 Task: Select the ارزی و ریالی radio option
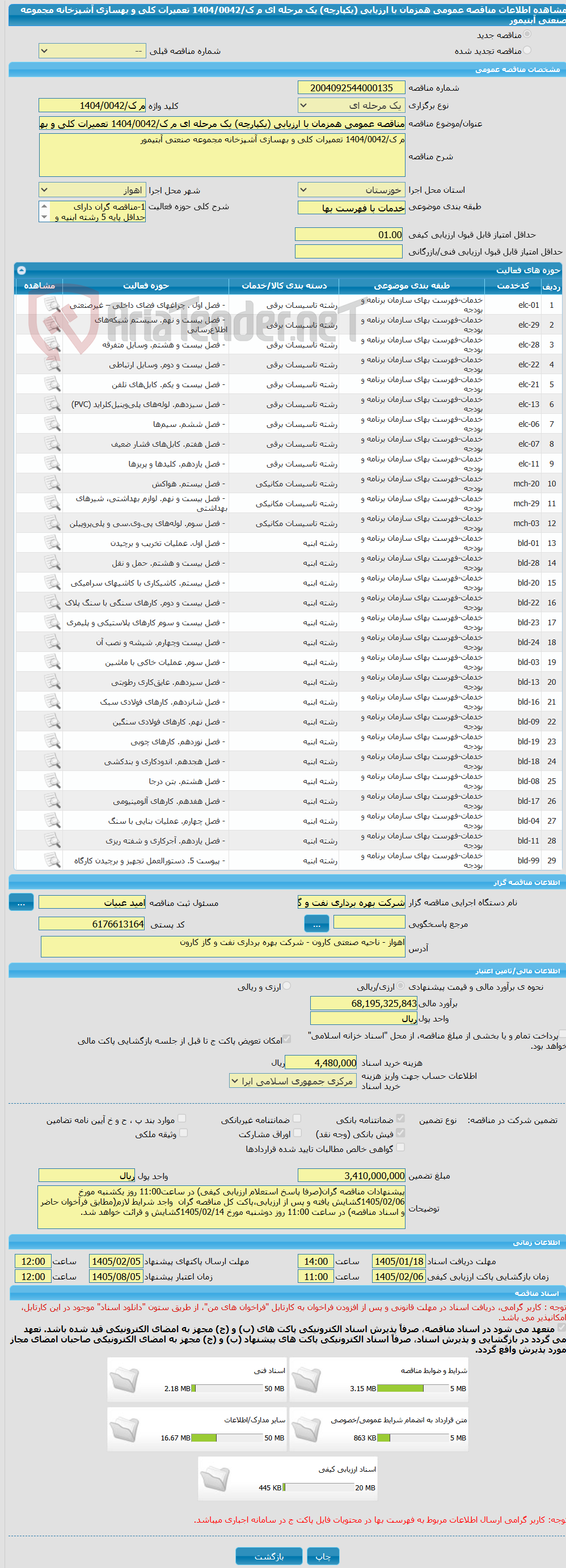tap(287, 986)
